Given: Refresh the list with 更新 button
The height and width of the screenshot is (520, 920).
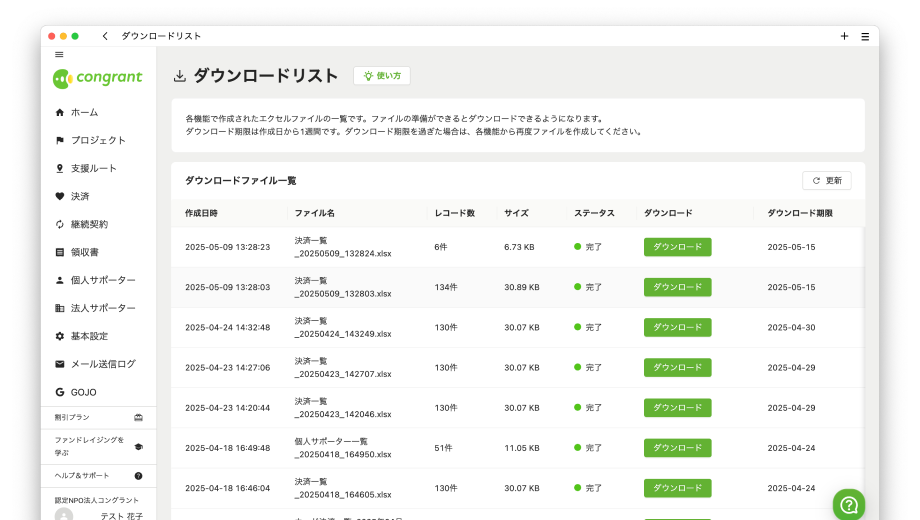Looking at the screenshot, I should tap(827, 181).
